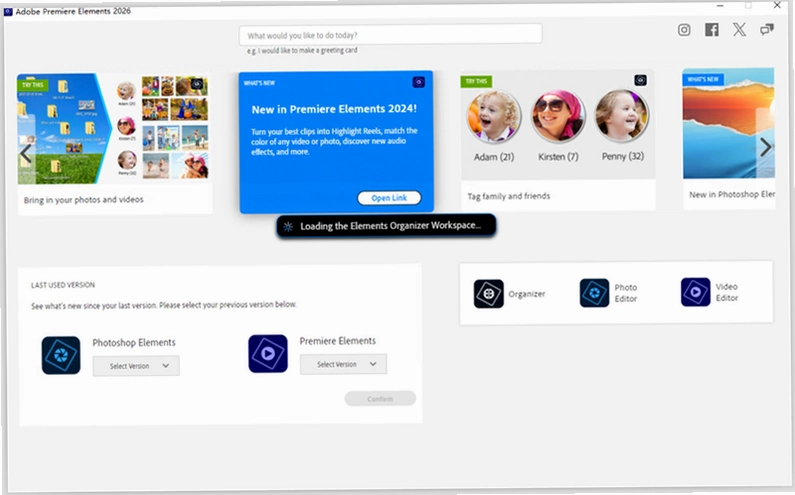This screenshot has height=495, width=795.
Task: Click the Premiere icon on What's New card
Action: coord(418,82)
